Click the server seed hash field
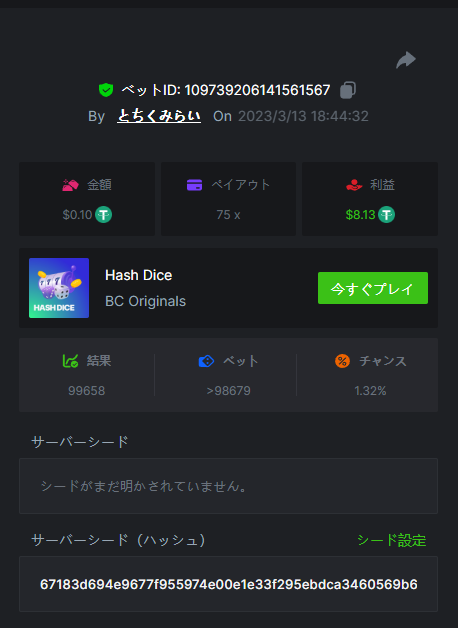The width and height of the screenshot is (458, 628). pos(229,584)
